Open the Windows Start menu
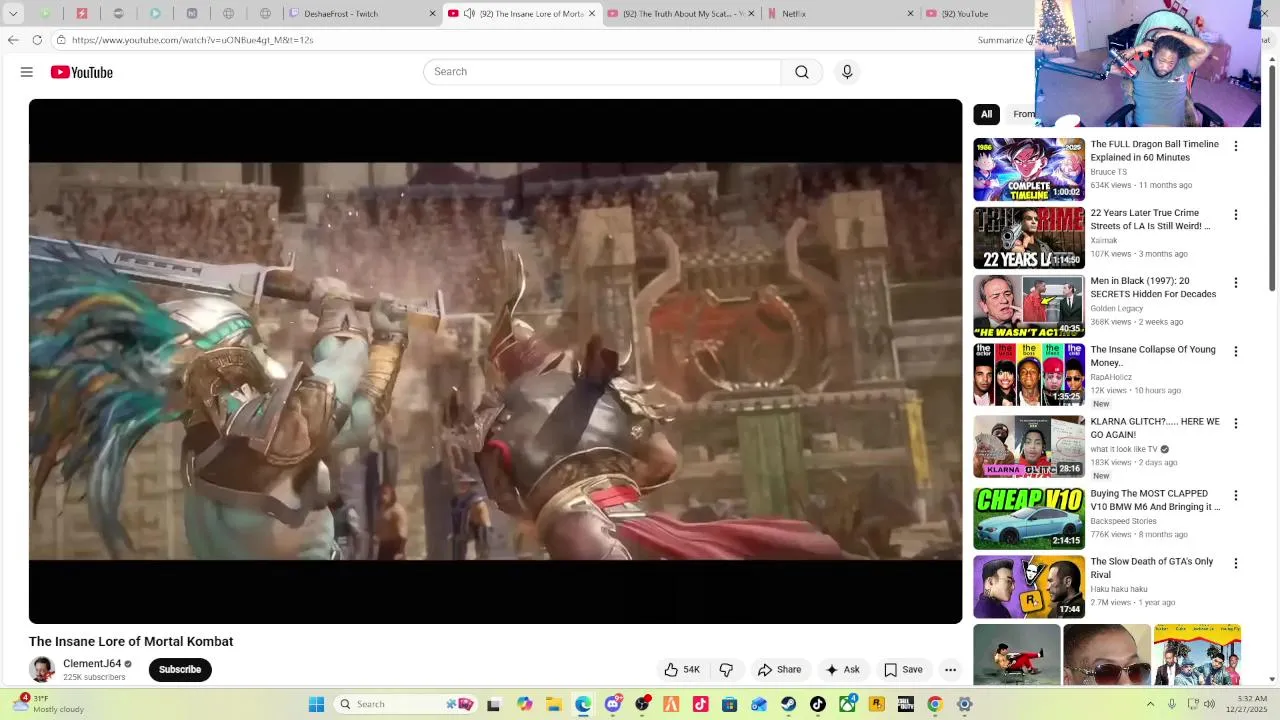 click(x=316, y=704)
